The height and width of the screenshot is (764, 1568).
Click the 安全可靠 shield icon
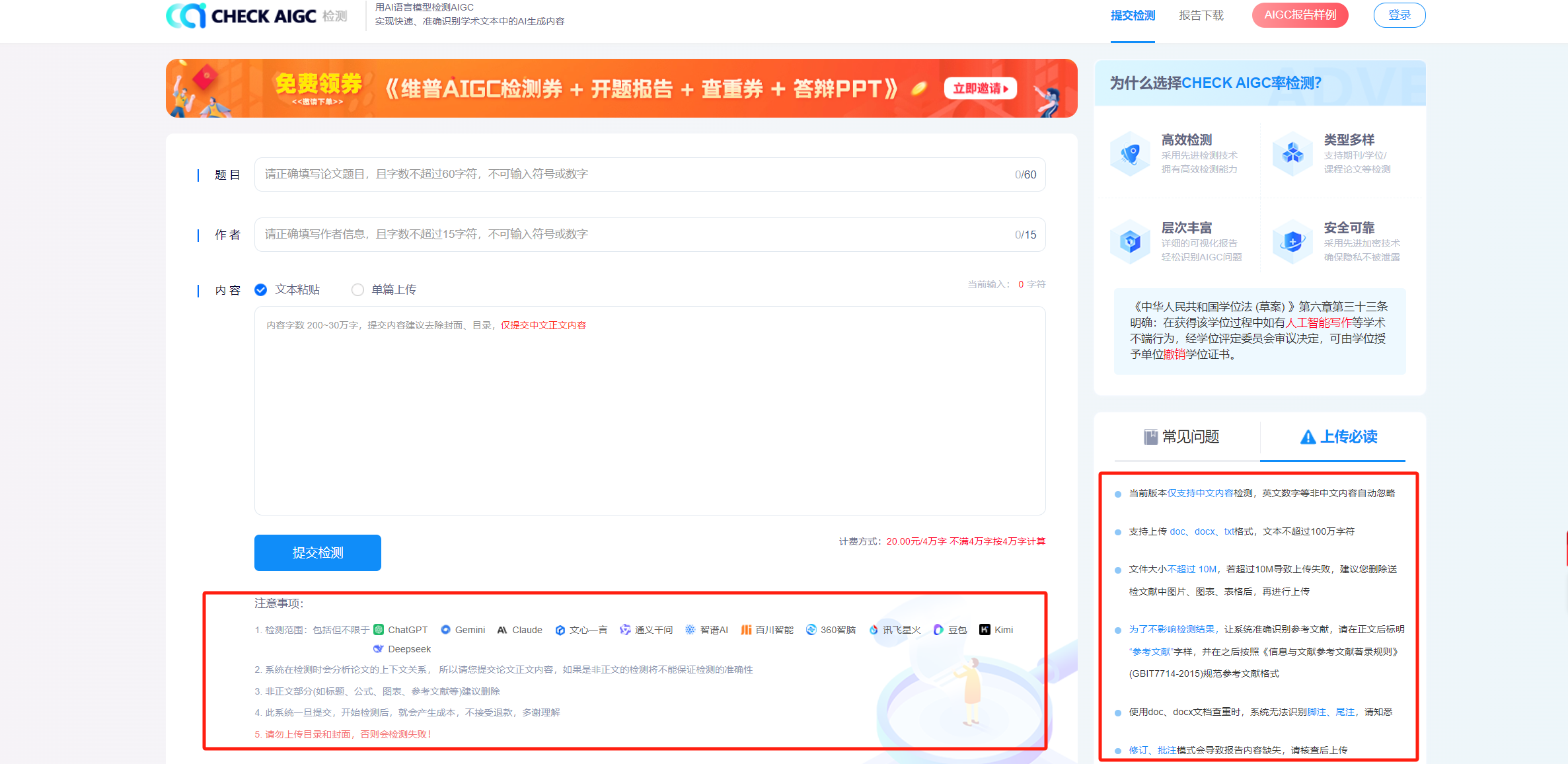pos(1292,242)
